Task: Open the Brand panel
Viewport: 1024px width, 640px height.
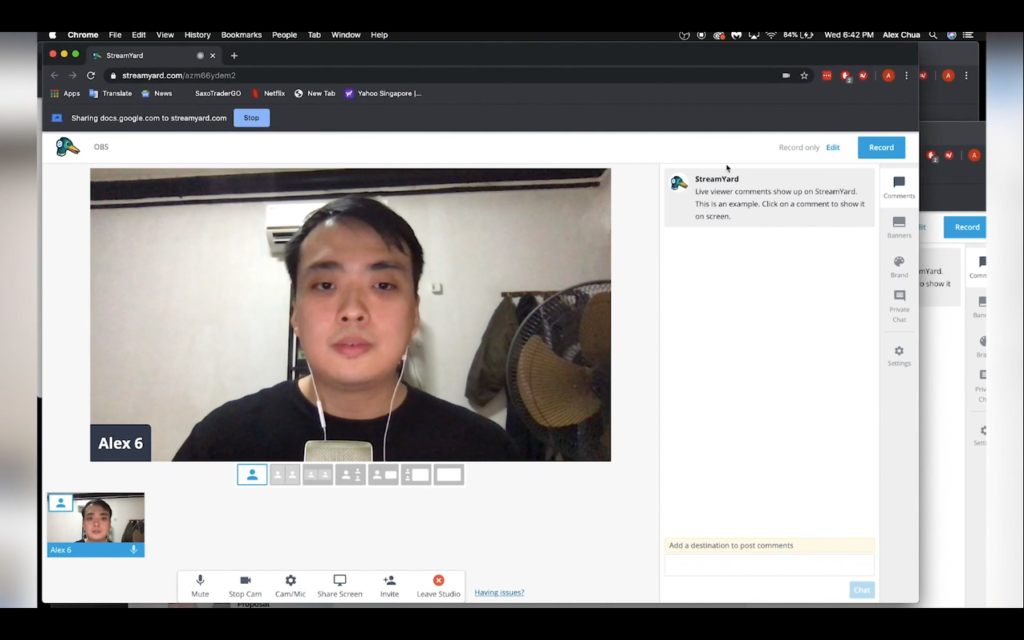Action: pyautogui.click(x=899, y=266)
